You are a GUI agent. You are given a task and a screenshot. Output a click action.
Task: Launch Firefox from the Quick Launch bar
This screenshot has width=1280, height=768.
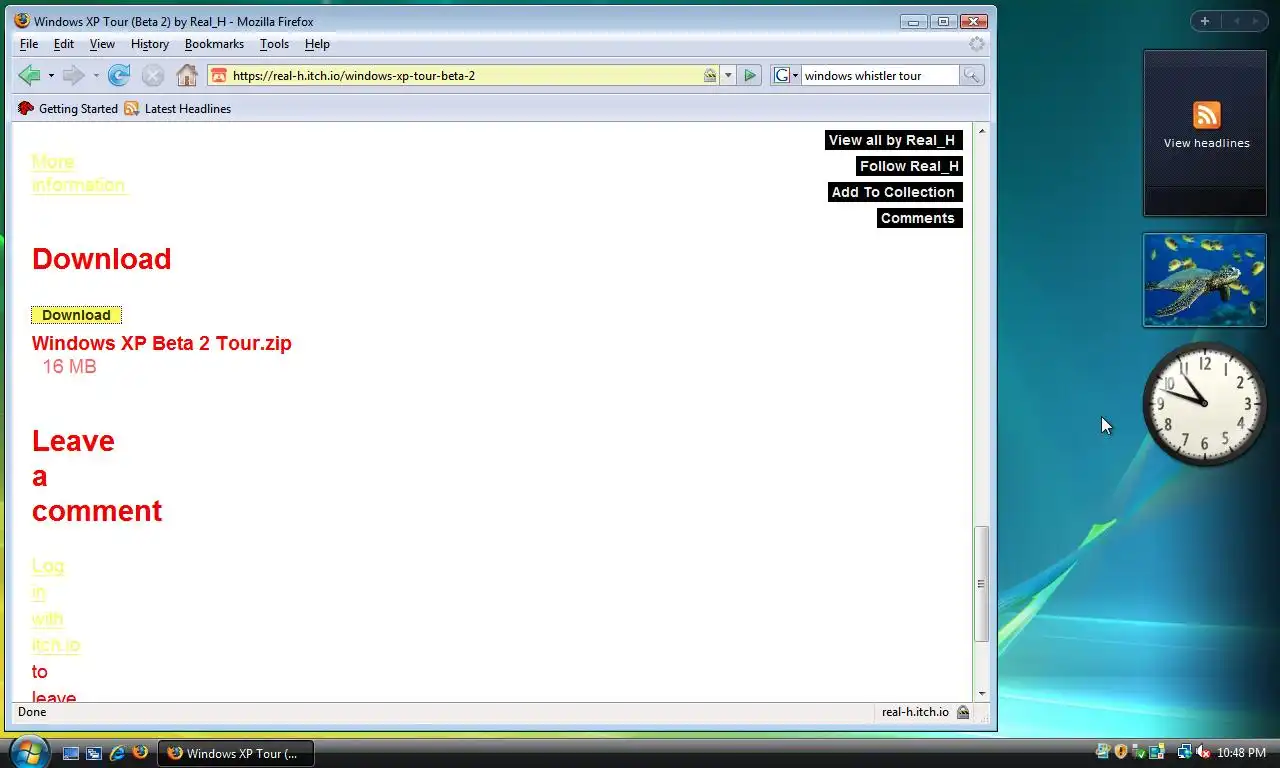point(140,753)
